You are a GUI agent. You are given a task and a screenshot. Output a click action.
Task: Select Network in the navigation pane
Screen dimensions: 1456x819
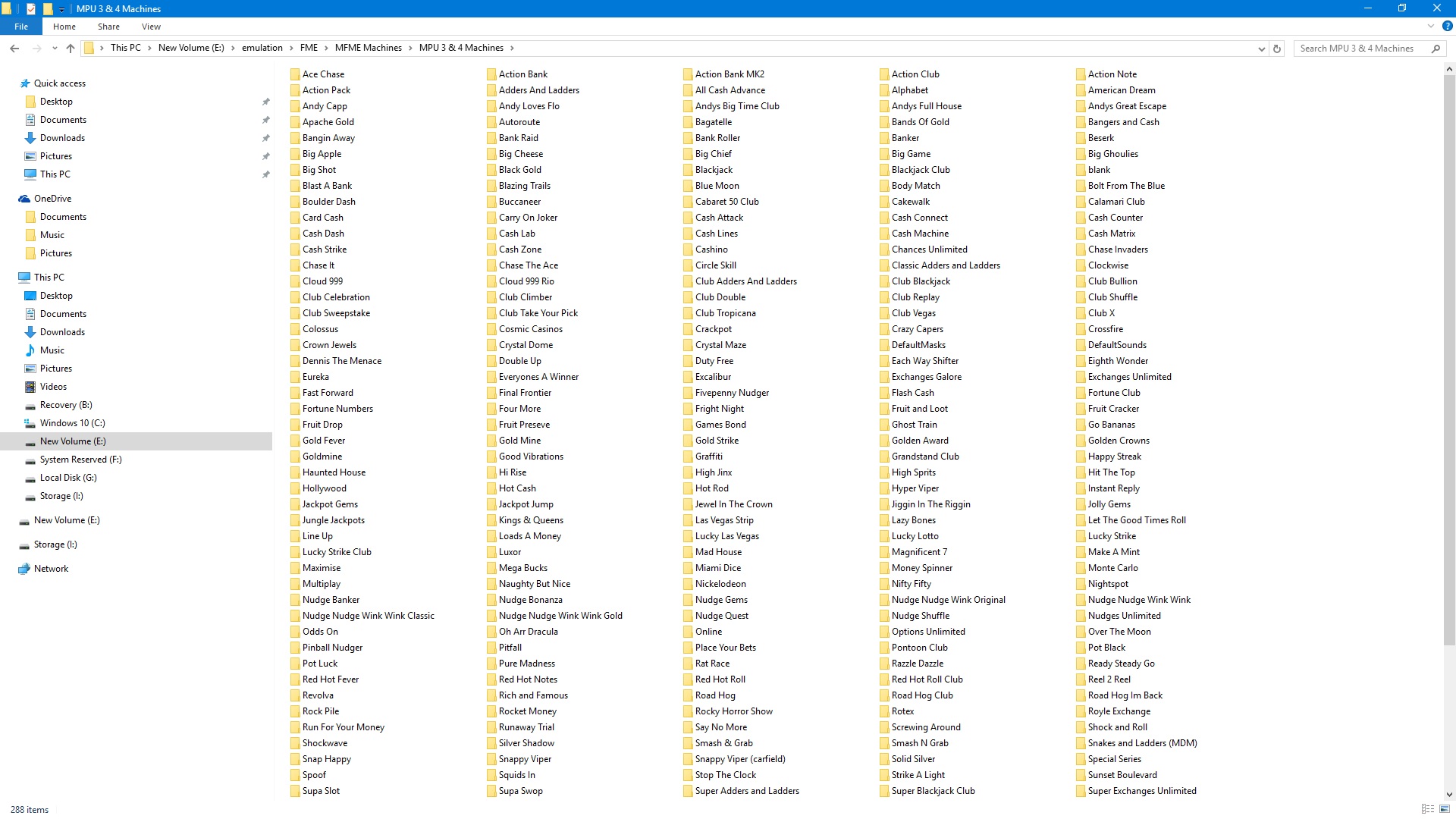pyautogui.click(x=51, y=569)
